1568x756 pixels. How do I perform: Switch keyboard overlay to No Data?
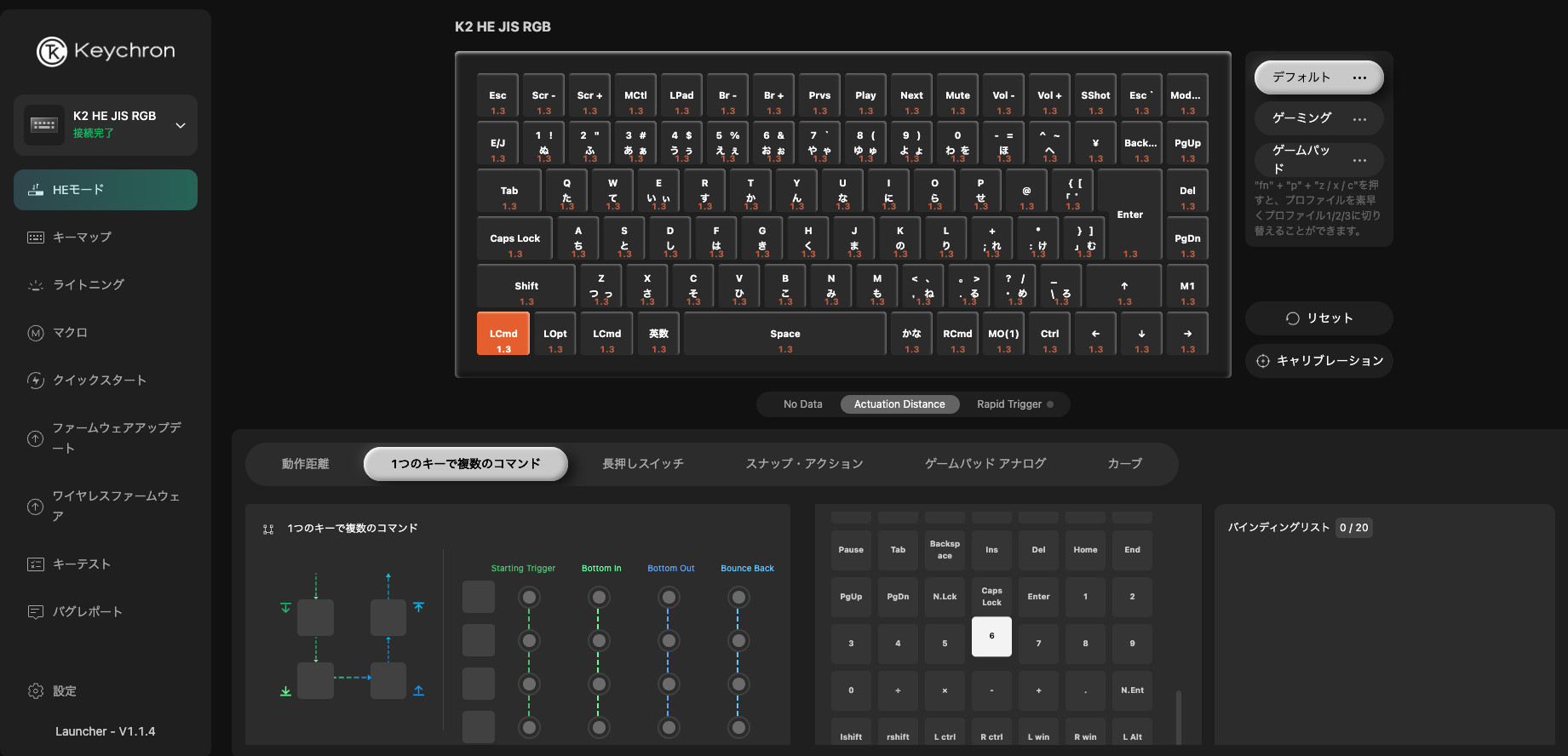tap(802, 404)
